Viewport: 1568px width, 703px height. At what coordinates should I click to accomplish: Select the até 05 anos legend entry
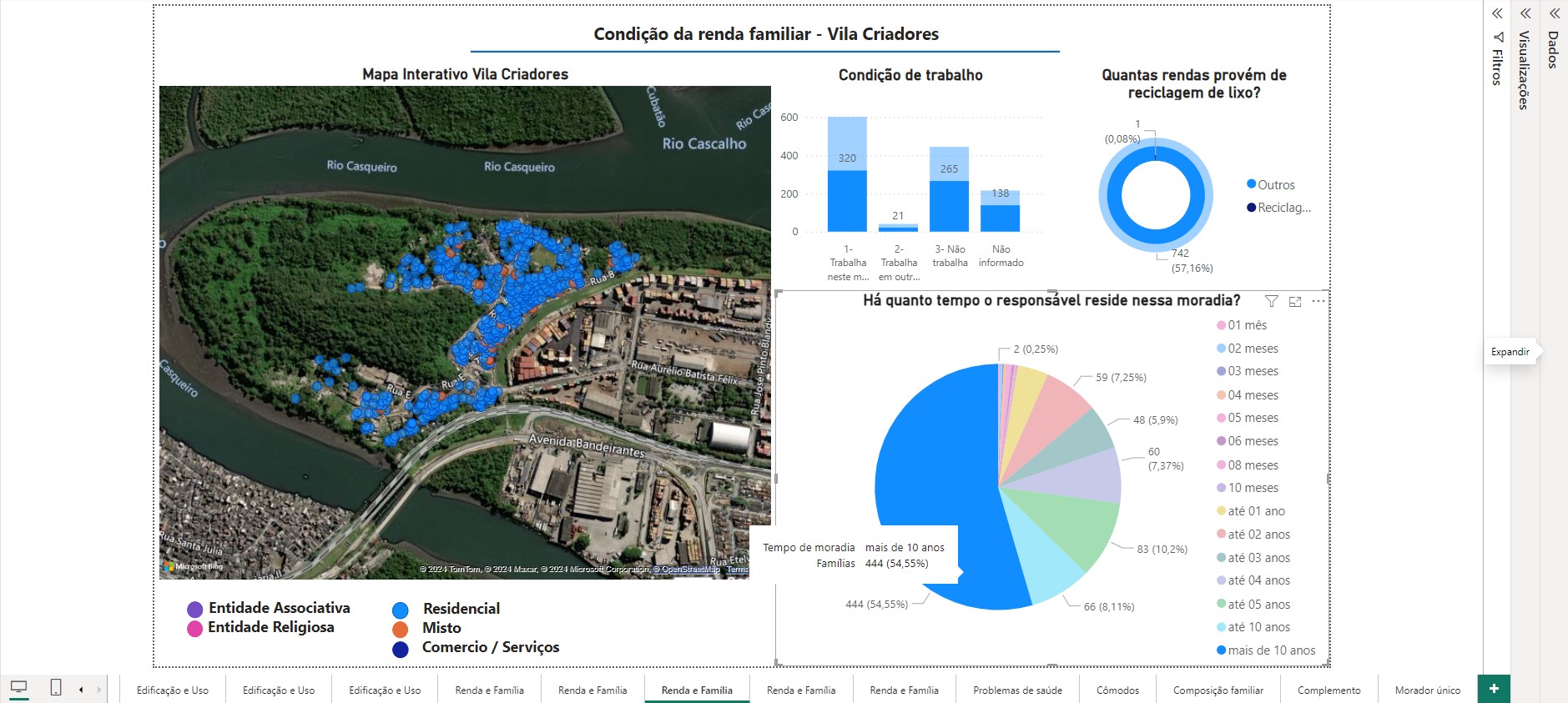click(x=1253, y=605)
